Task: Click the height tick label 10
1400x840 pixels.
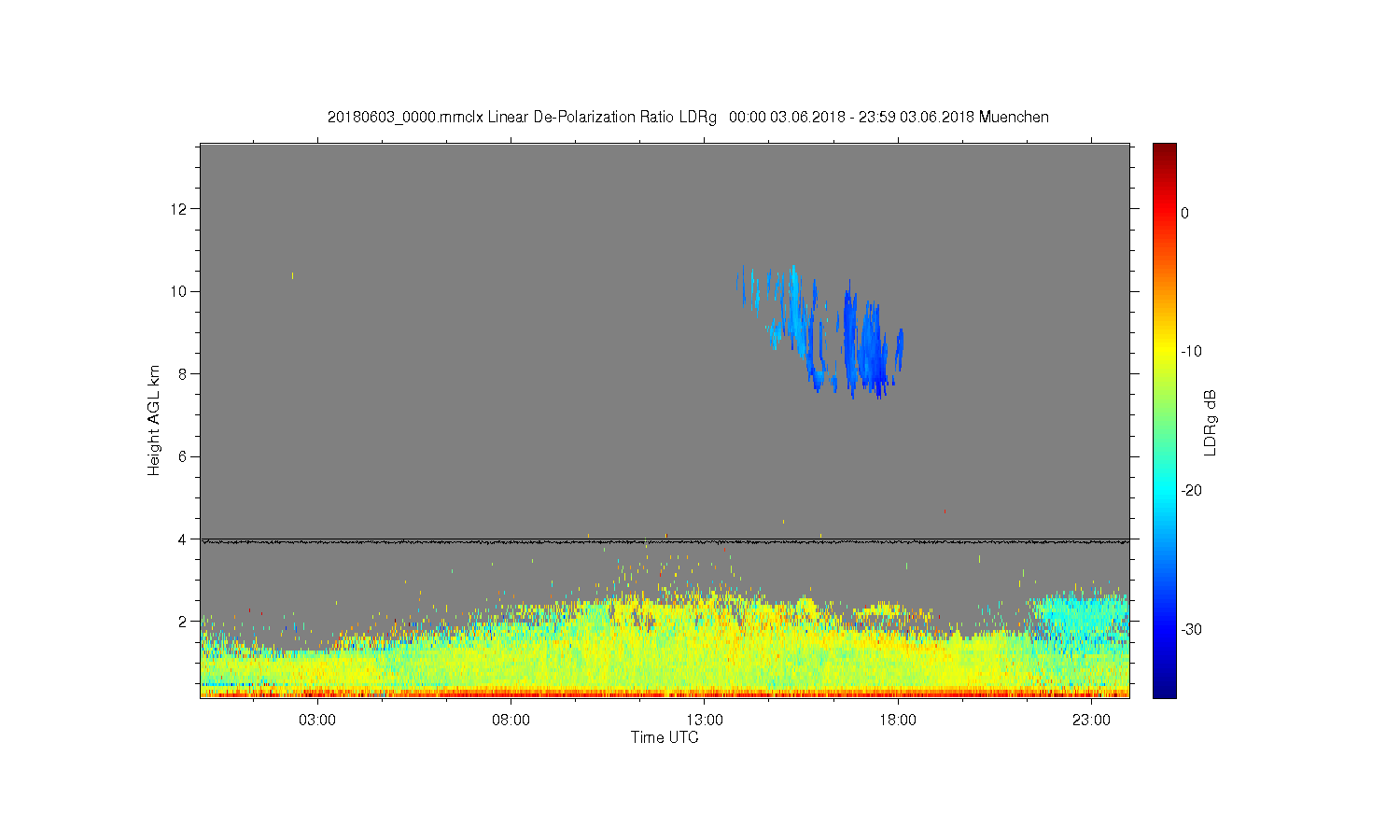Action: click(179, 291)
